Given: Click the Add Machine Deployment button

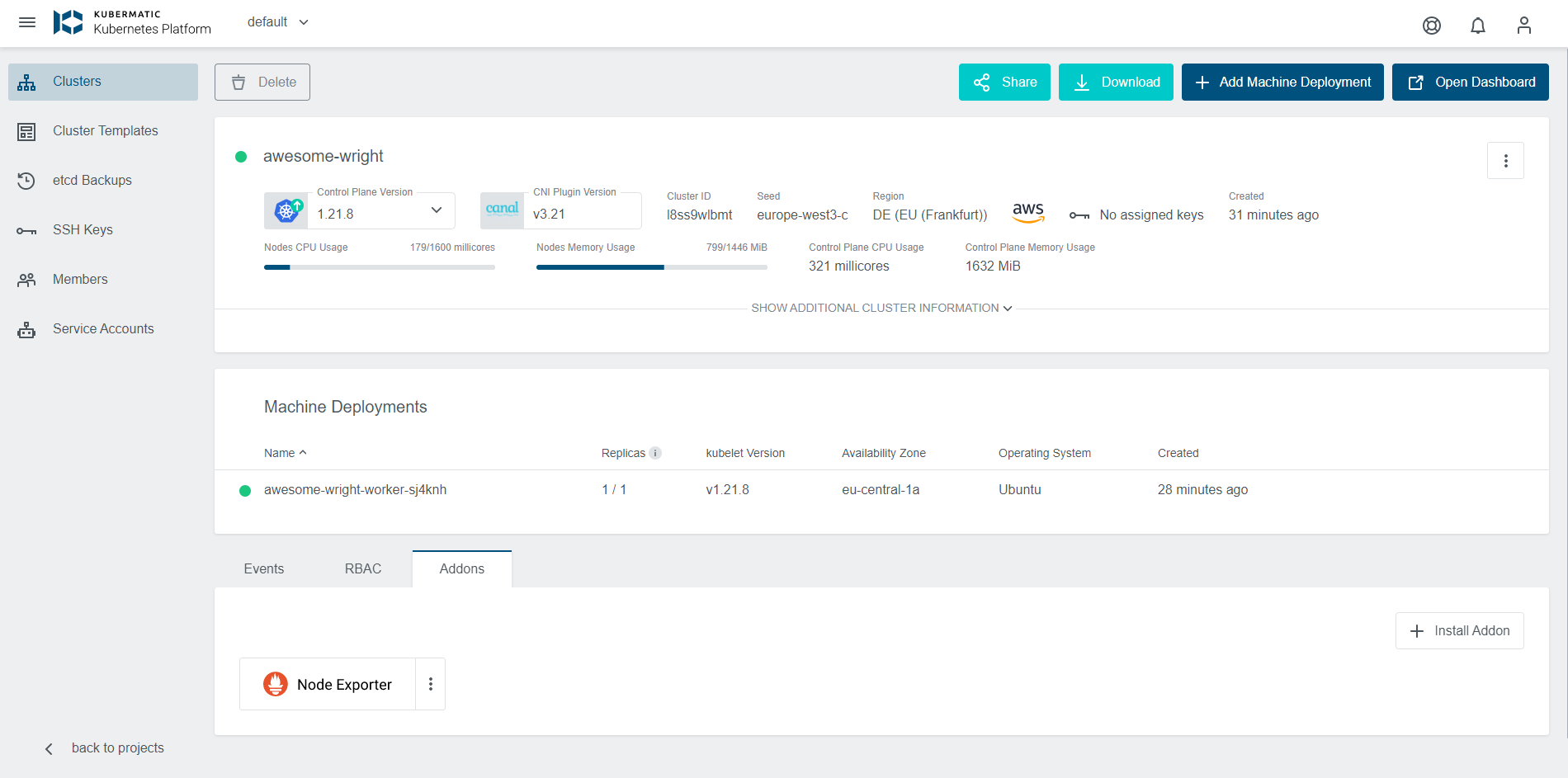Looking at the screenshot, I should 1282,83.
